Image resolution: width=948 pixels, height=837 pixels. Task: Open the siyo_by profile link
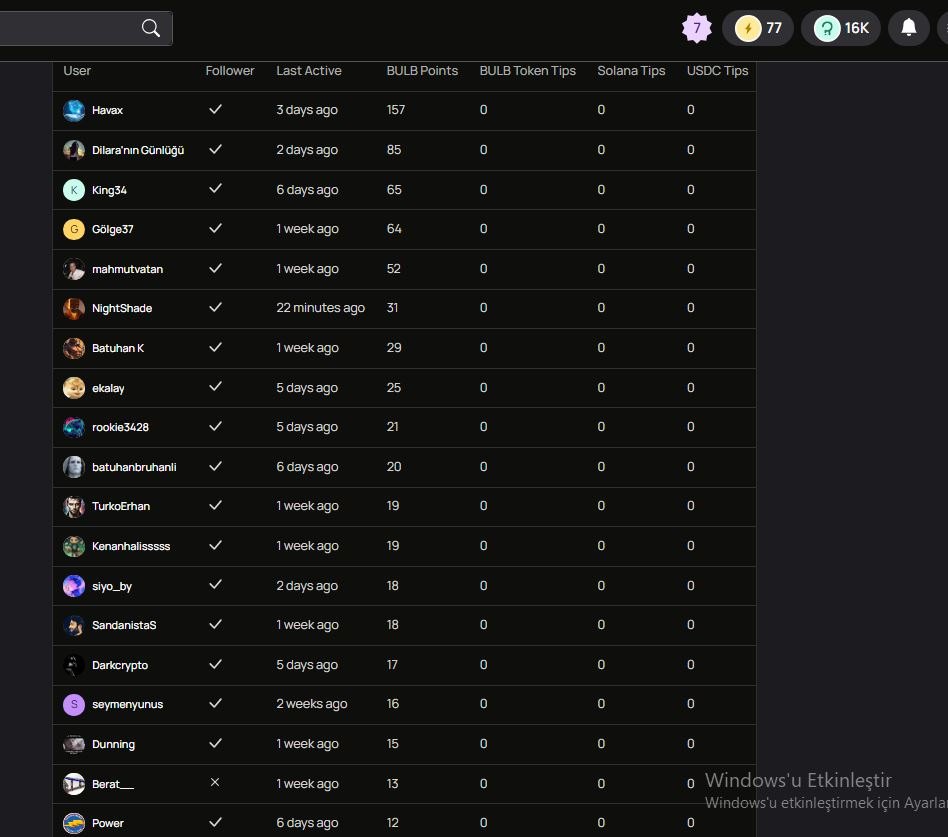coord(112,587)
